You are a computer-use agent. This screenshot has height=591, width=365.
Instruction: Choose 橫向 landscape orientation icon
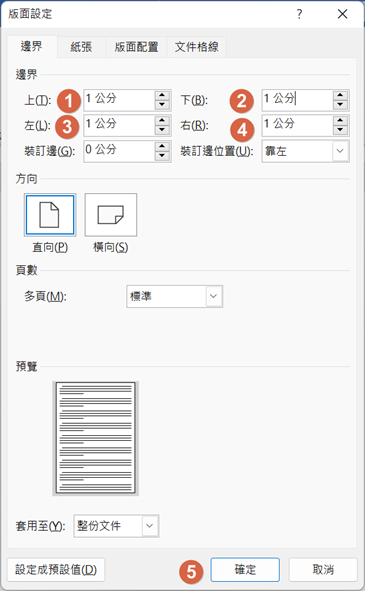click(111, 215)
